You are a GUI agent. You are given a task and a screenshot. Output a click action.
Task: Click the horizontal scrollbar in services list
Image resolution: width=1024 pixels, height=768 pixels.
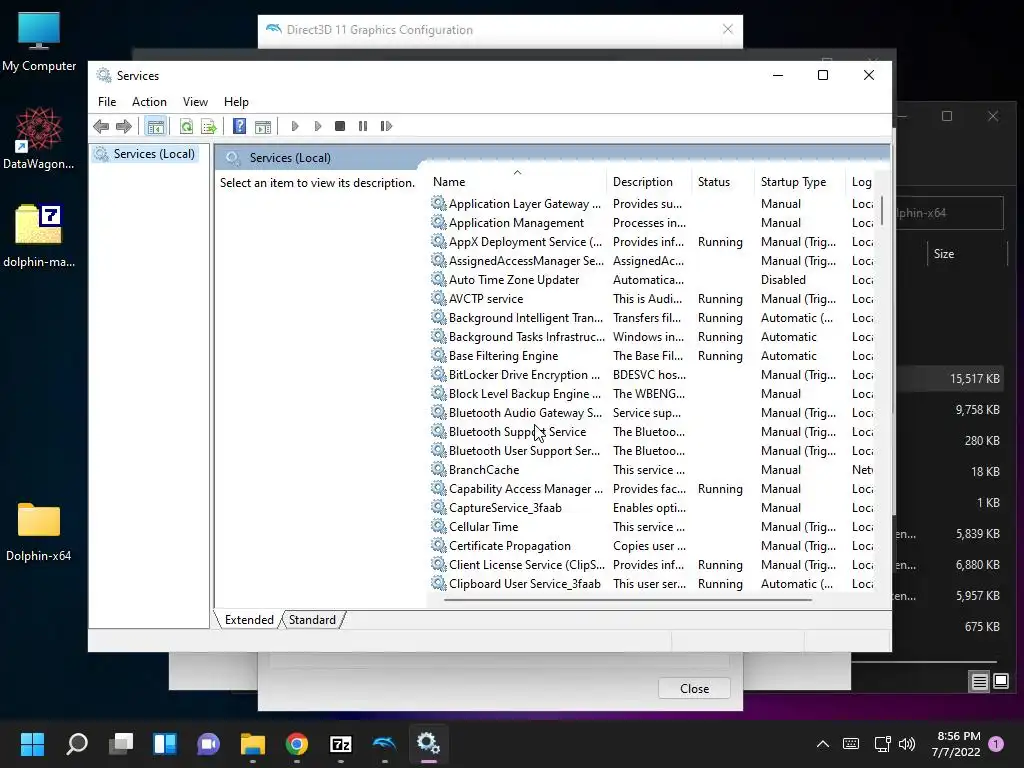coord(628,600)
